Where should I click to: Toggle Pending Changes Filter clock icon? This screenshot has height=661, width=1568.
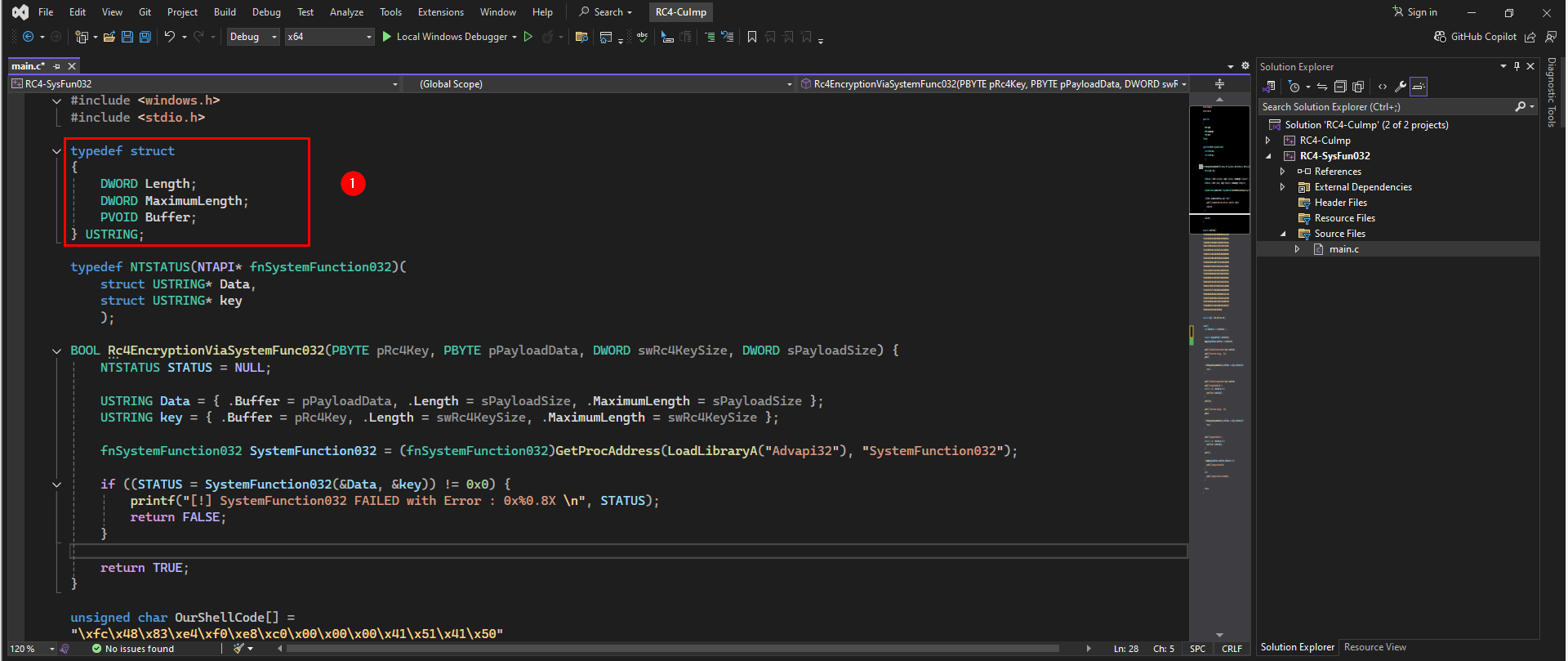(x=1294, y=87)
